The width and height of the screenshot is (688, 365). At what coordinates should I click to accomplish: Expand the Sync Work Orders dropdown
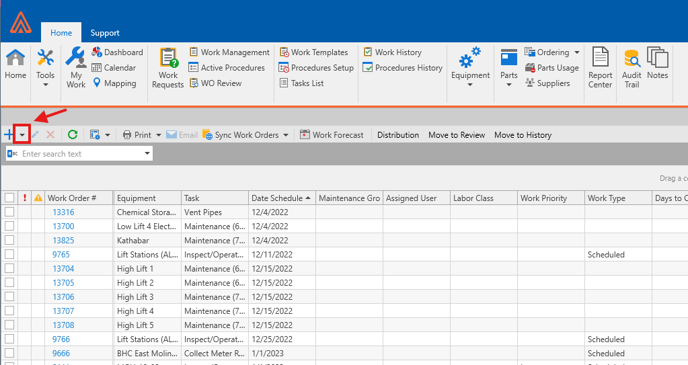pos(286,135)
